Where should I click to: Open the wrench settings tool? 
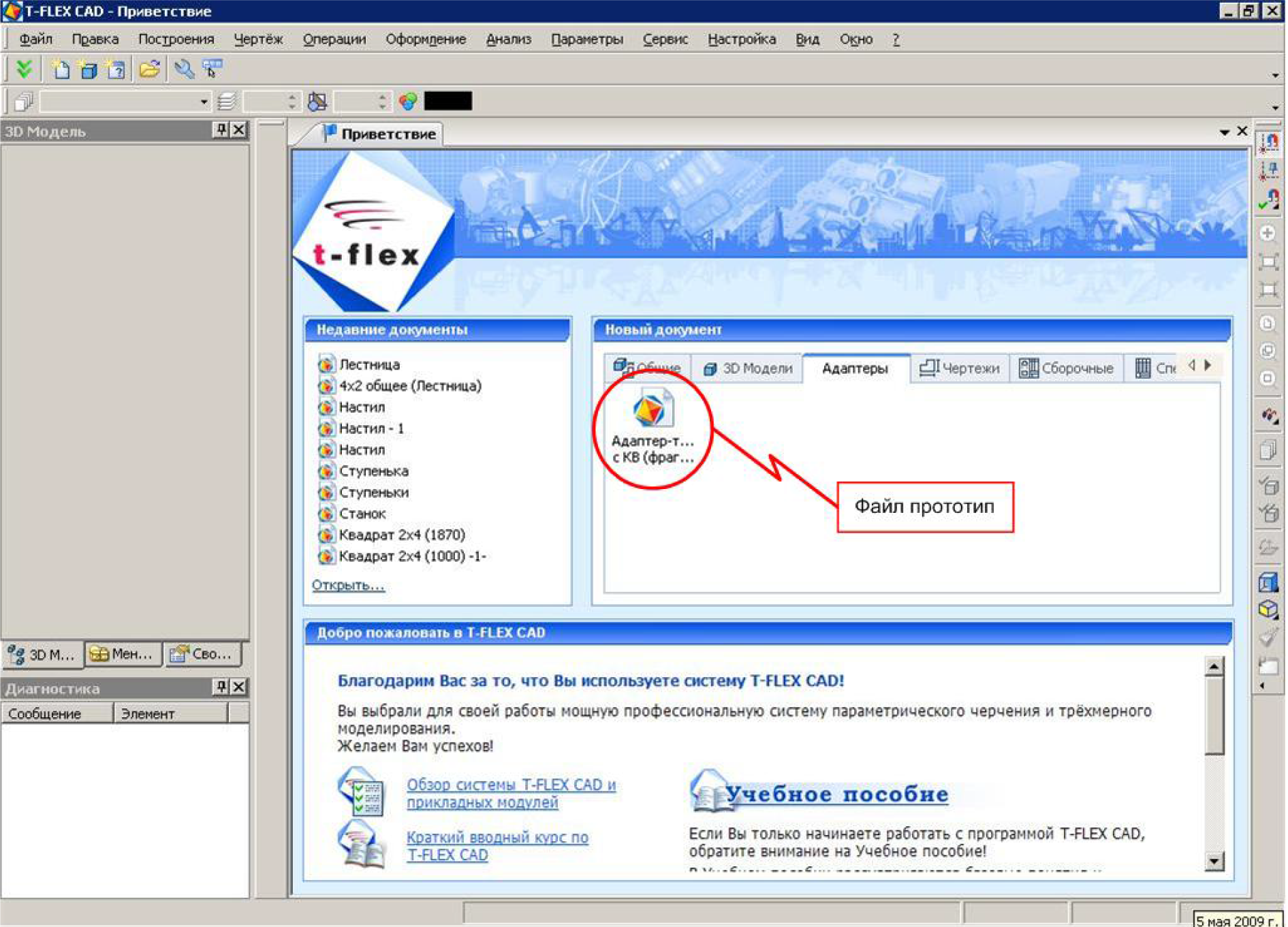click(x=183, y=69)
